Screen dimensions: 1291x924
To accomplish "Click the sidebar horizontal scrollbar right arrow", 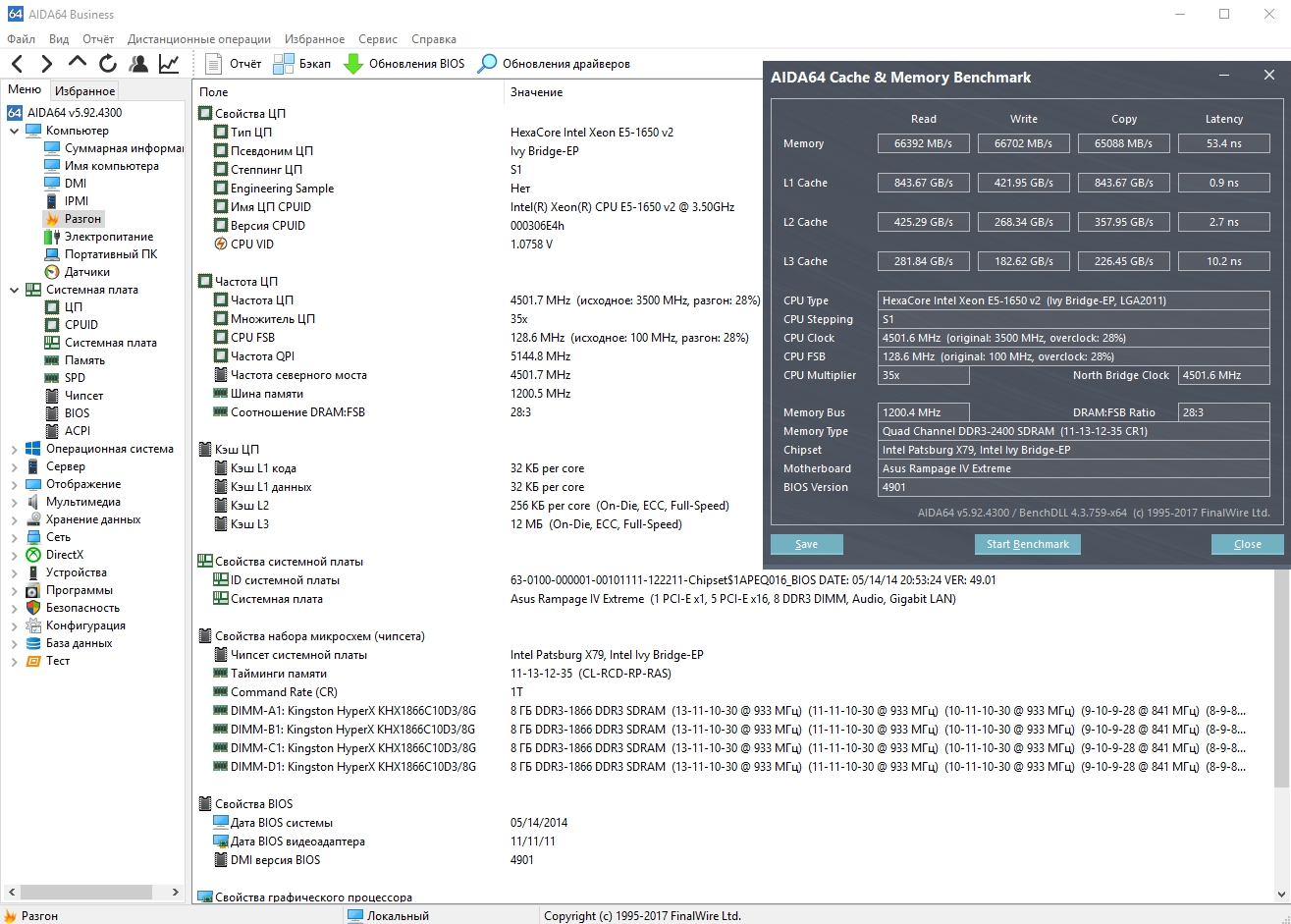I will (177, 894).
